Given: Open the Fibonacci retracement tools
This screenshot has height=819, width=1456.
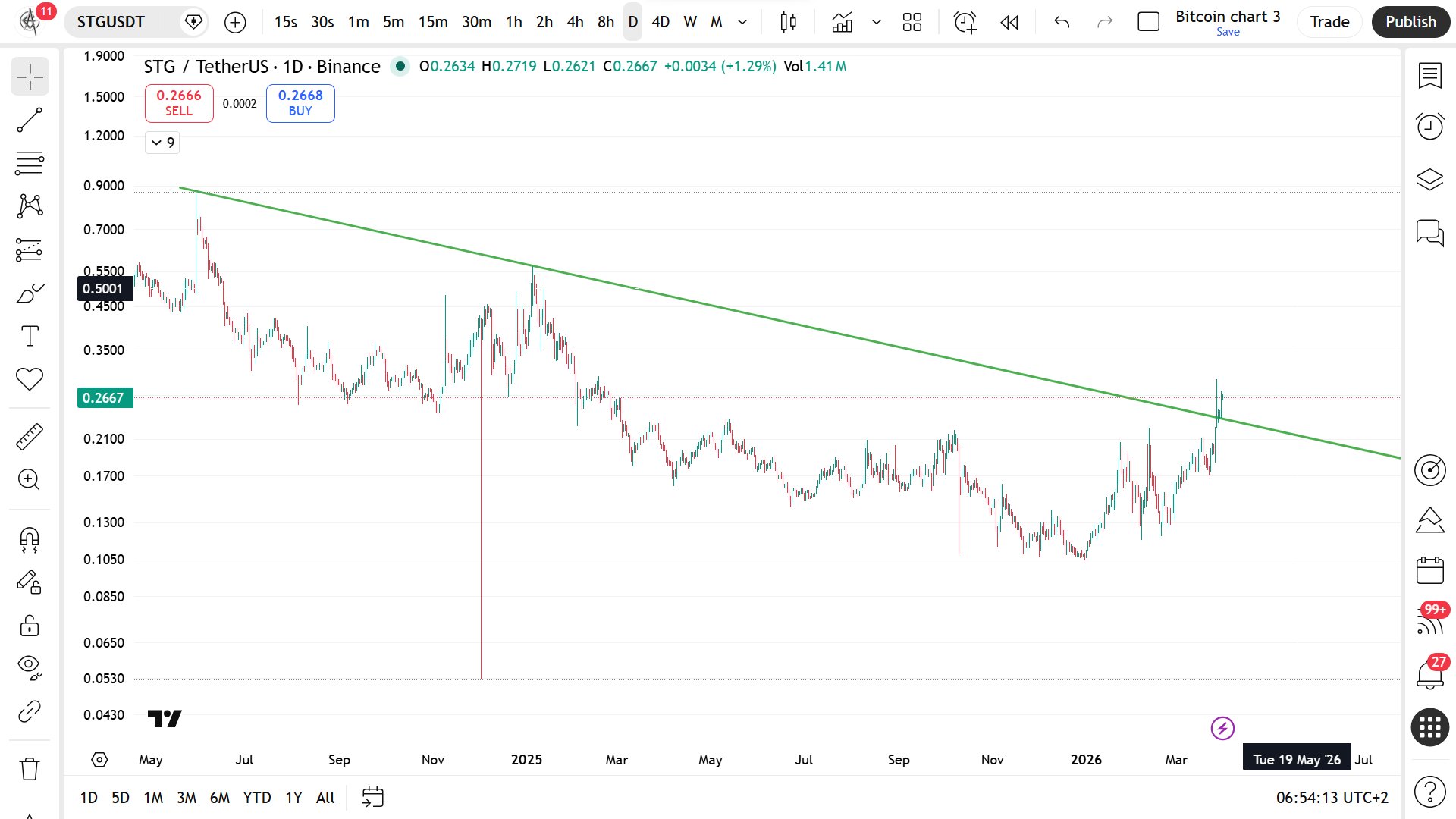Looking at the screenshot, I should tap(30, 162).
